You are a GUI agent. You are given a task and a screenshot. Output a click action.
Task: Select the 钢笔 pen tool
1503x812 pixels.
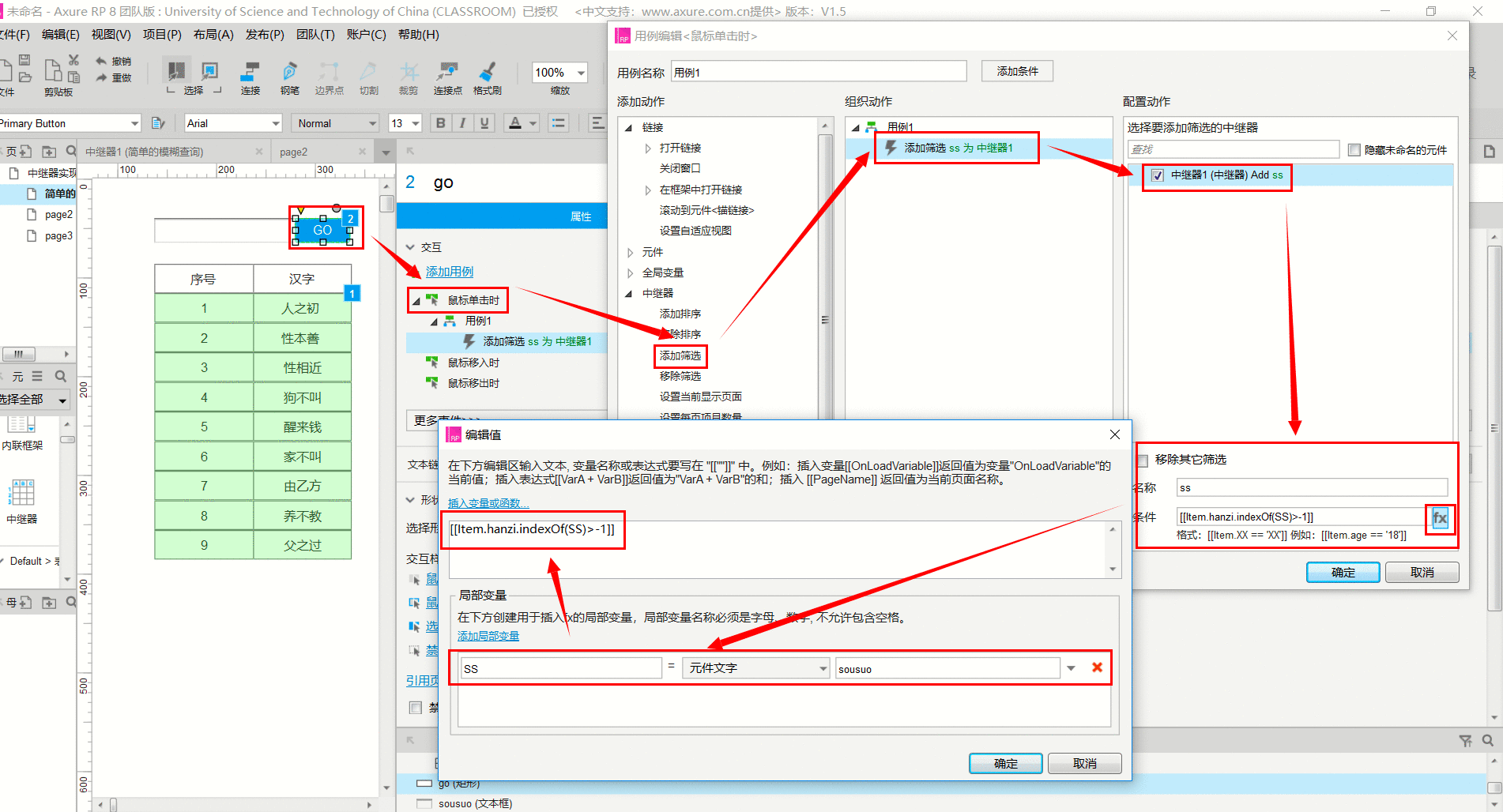290,77
